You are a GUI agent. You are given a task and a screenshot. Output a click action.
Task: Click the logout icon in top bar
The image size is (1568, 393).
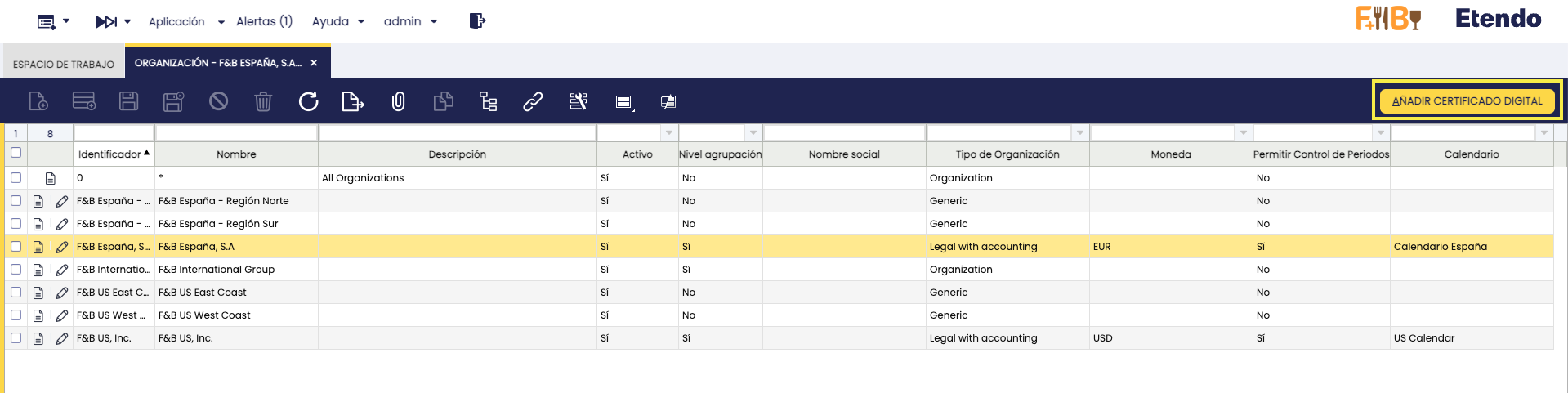[477, 21]
